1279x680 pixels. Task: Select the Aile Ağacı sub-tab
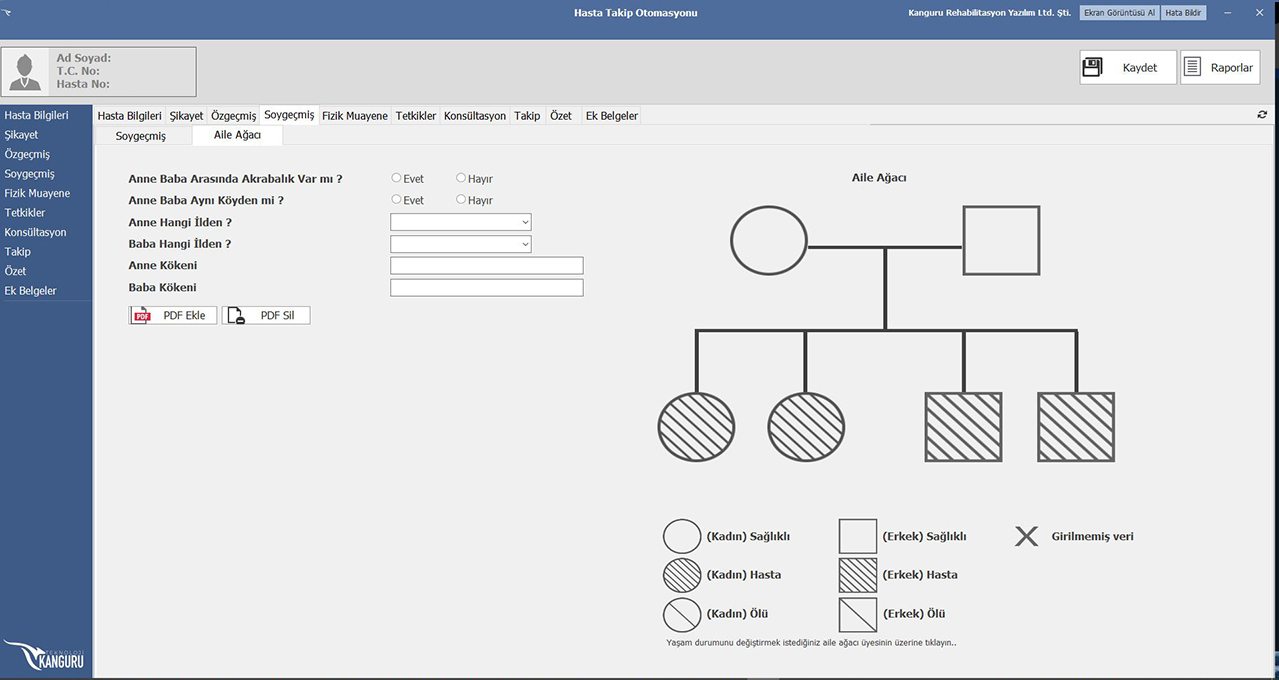pyautogui.click(x=237, y=135)
